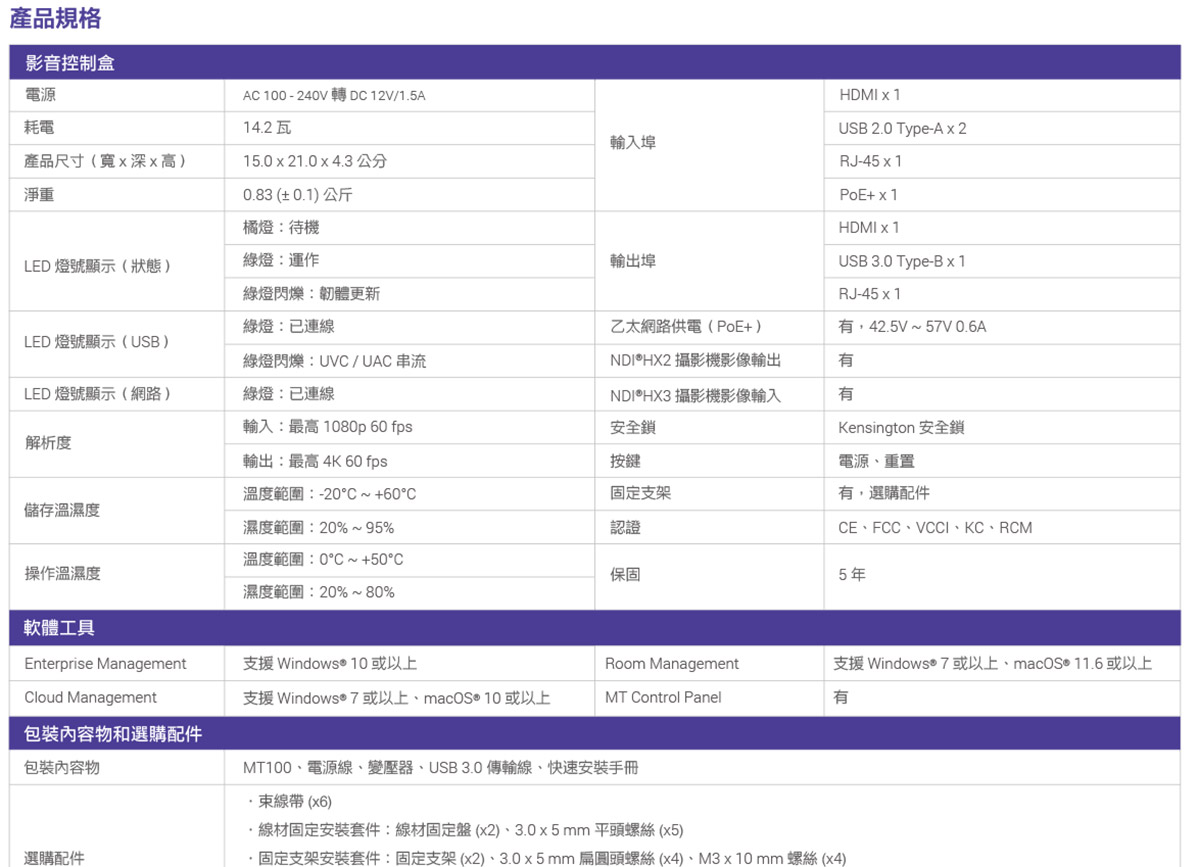
Task: Select the 軟體工具 section header
Action: pos(48,629)
